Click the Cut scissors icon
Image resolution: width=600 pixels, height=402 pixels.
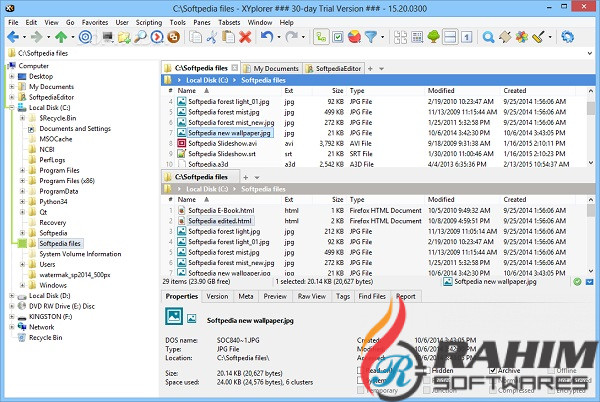212,37
